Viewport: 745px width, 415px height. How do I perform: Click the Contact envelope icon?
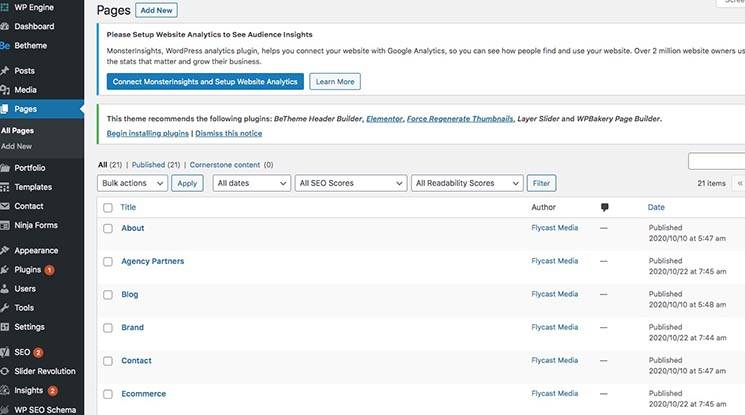[x=5, y=206]
